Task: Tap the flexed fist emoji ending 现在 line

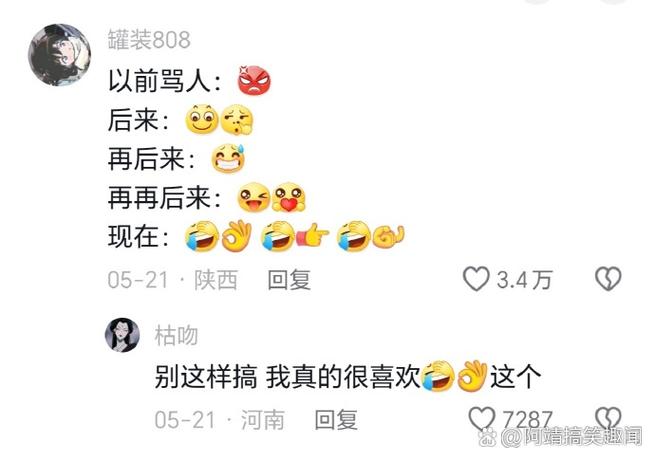Action: click(388, 237)
